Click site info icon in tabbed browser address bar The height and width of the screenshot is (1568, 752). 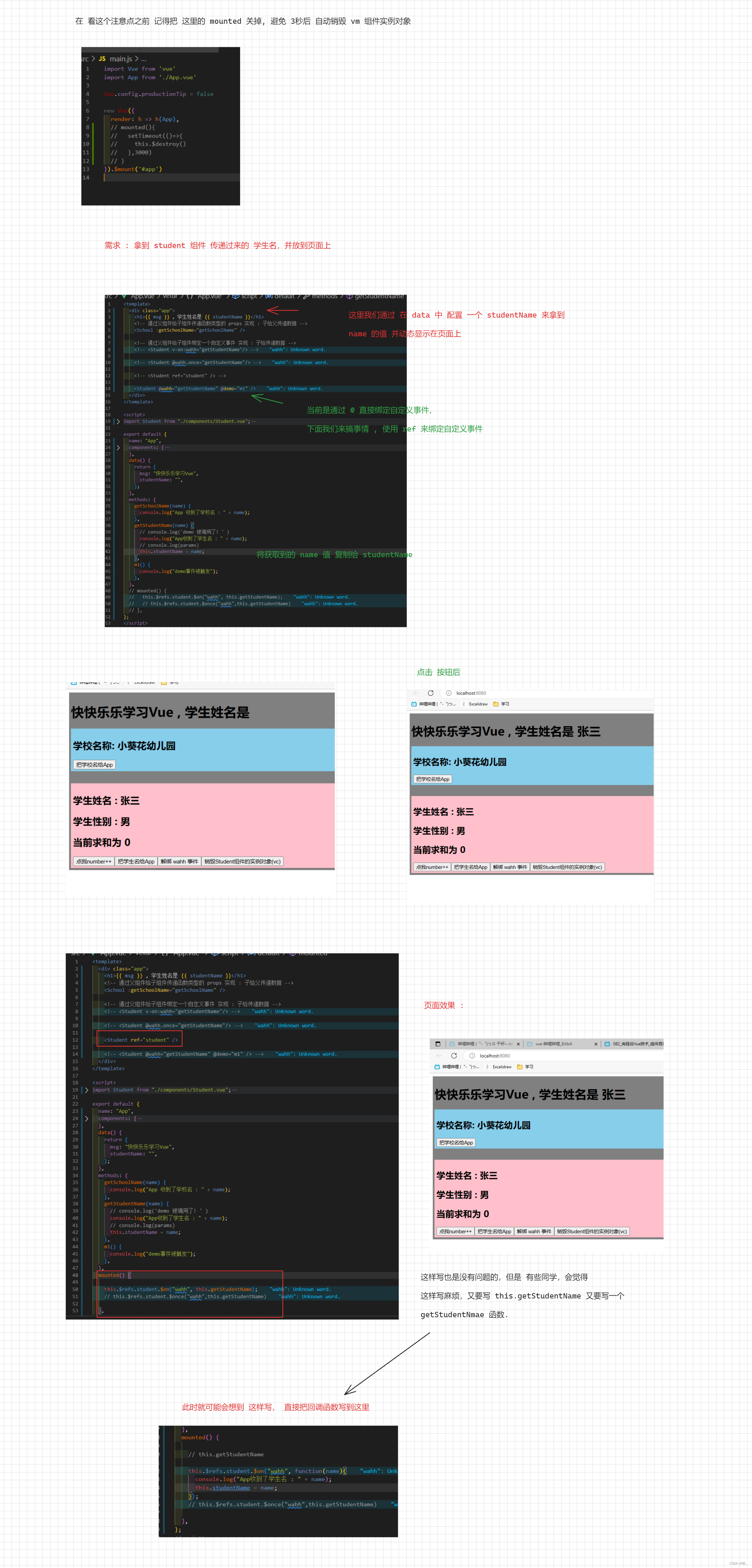coord(472,1055)
